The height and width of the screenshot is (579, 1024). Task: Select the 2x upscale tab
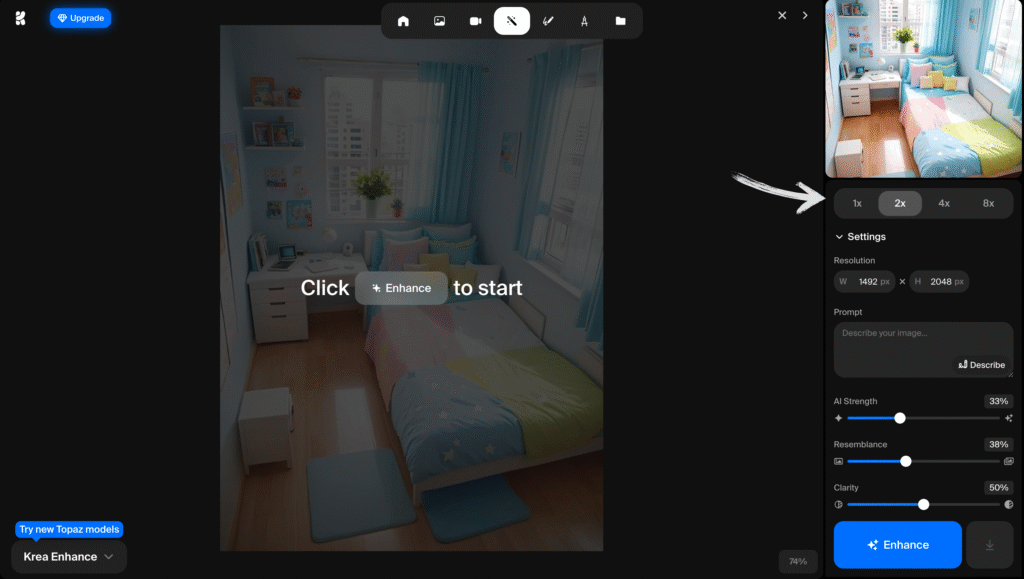[900, 202]
